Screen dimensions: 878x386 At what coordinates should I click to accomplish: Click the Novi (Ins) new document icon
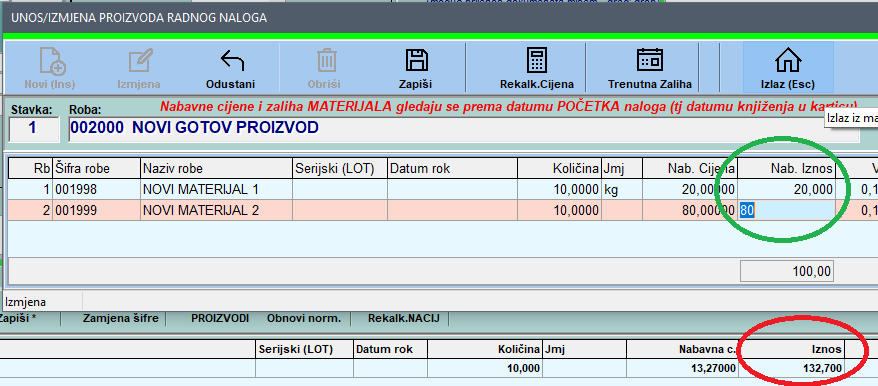[x=52, y=61]
